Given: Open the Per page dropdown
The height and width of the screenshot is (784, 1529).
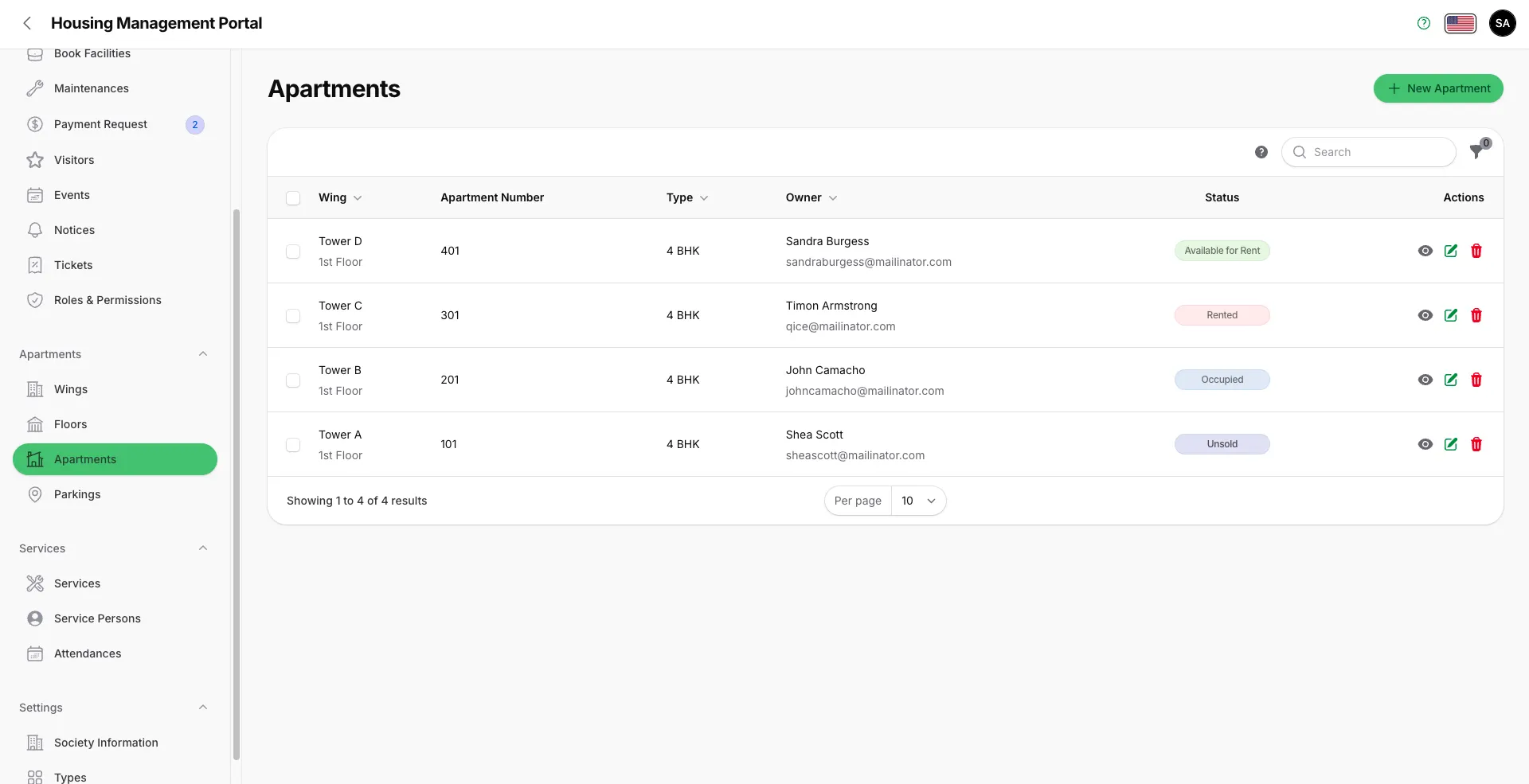Looking at the screenshot, I should (918, 501).
